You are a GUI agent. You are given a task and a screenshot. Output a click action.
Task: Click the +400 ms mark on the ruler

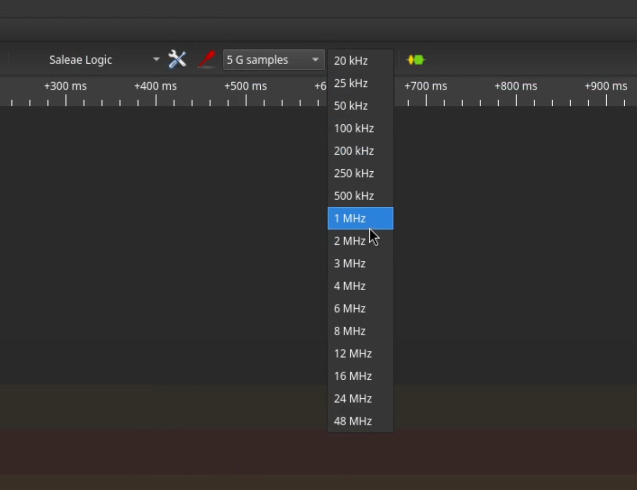coord(155,87)
